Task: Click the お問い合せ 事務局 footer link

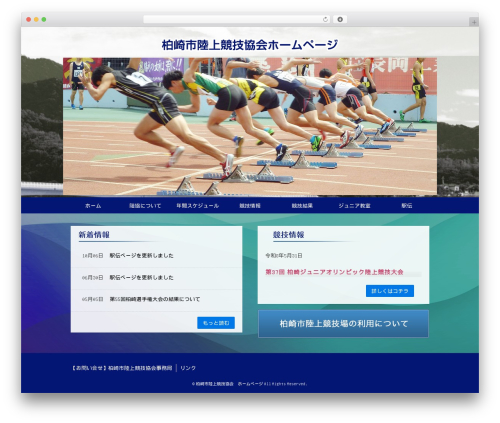Action: 122,368
